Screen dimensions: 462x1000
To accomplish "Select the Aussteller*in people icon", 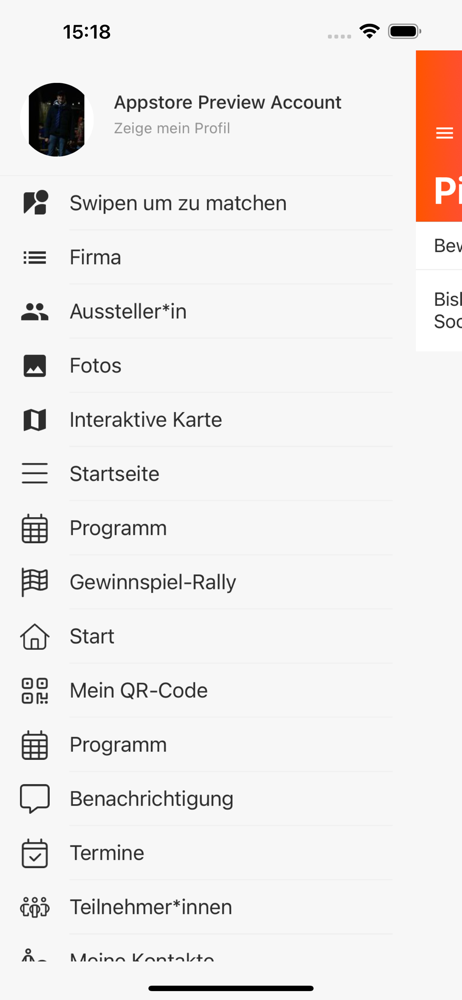I will coord(35,311).
